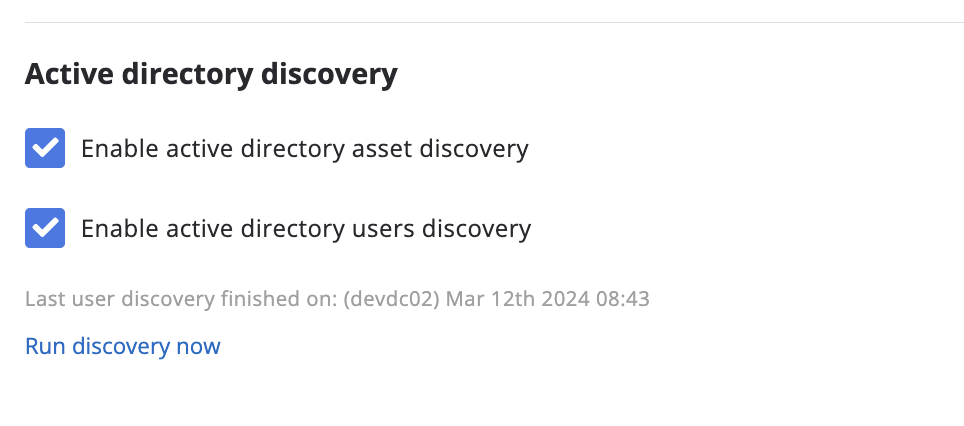Click the Mar 12th 2024 08:43 timestamp
964x426 pixels.
pyautogui.click(x=548, y=298)
